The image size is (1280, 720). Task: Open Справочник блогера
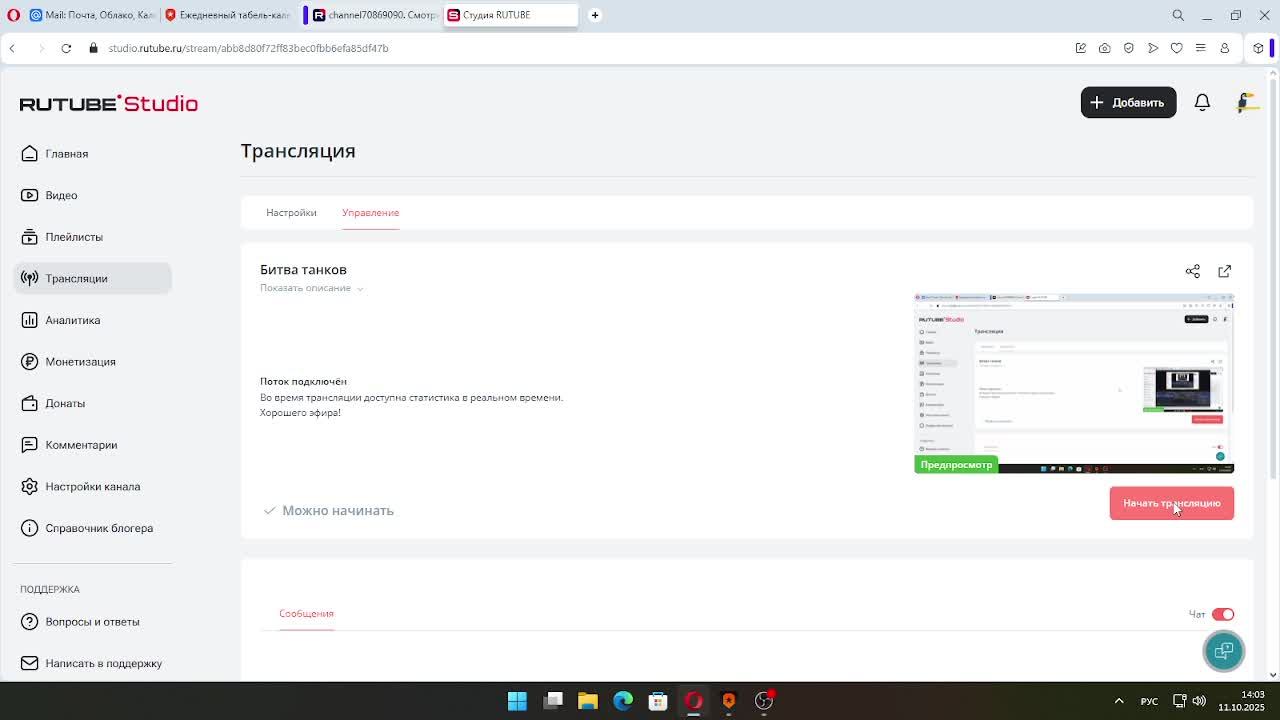99,528
